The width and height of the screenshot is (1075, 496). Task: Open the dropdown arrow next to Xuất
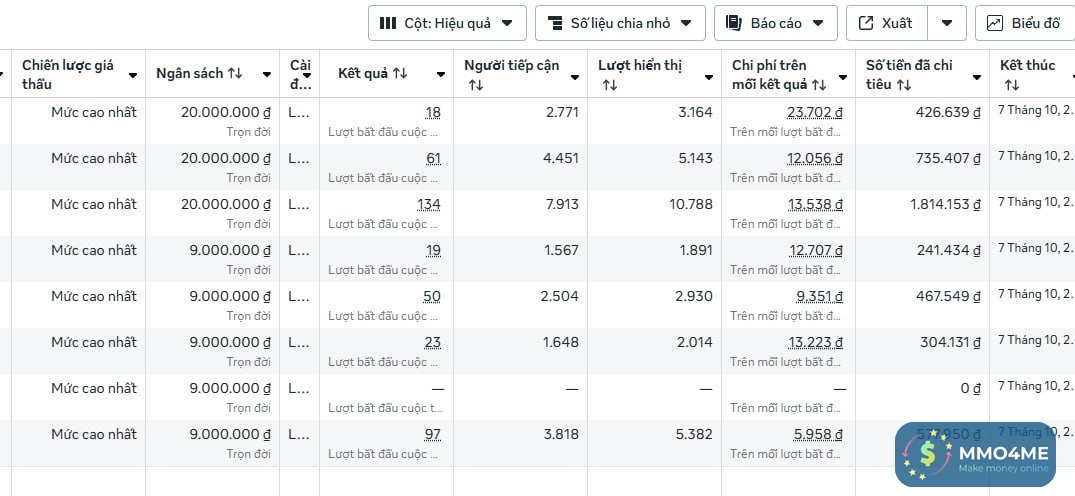click(x=947, y=23)
